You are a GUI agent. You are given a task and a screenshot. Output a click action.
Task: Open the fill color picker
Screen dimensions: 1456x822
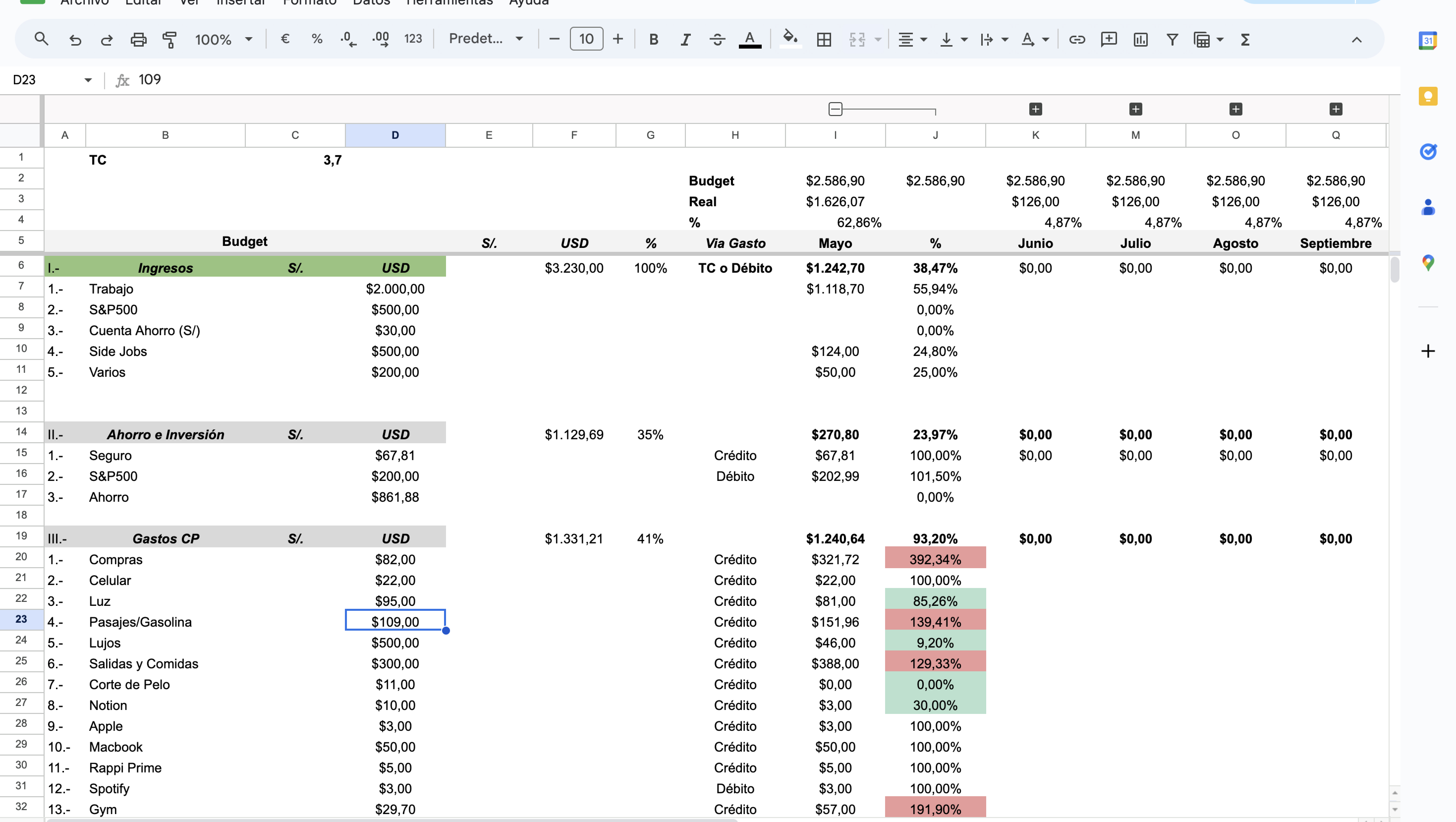coord(790,39)
